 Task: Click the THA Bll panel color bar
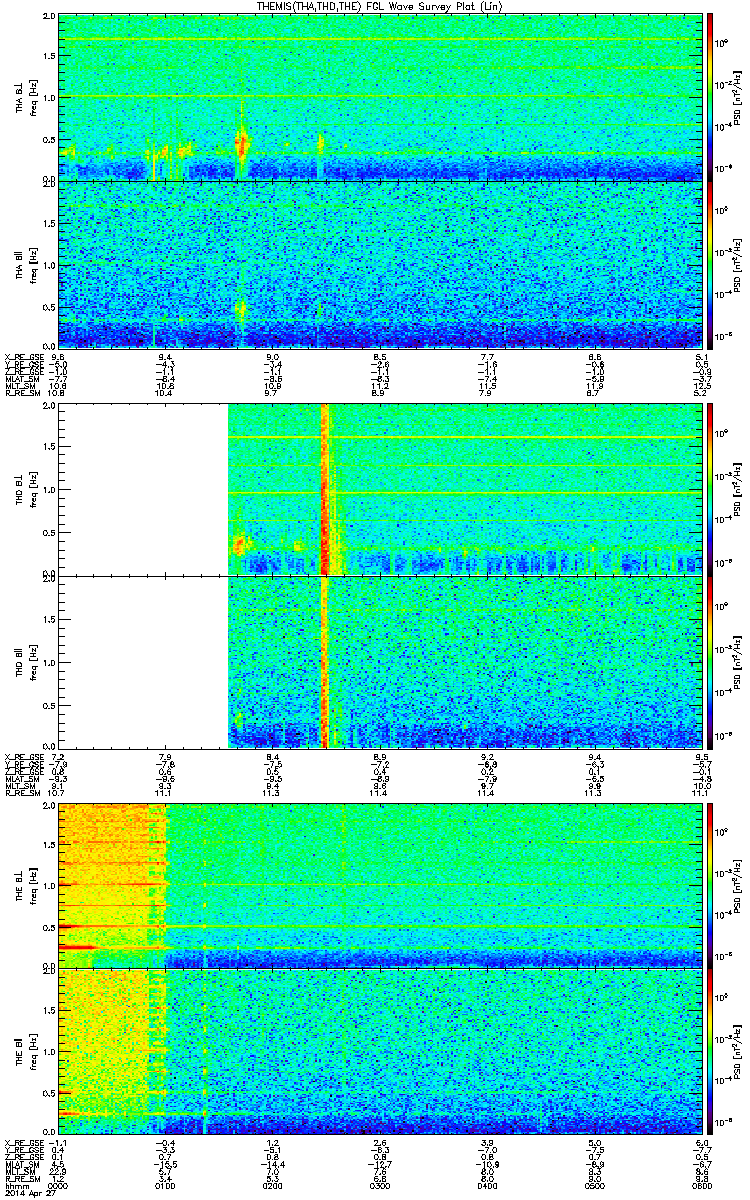711,264
